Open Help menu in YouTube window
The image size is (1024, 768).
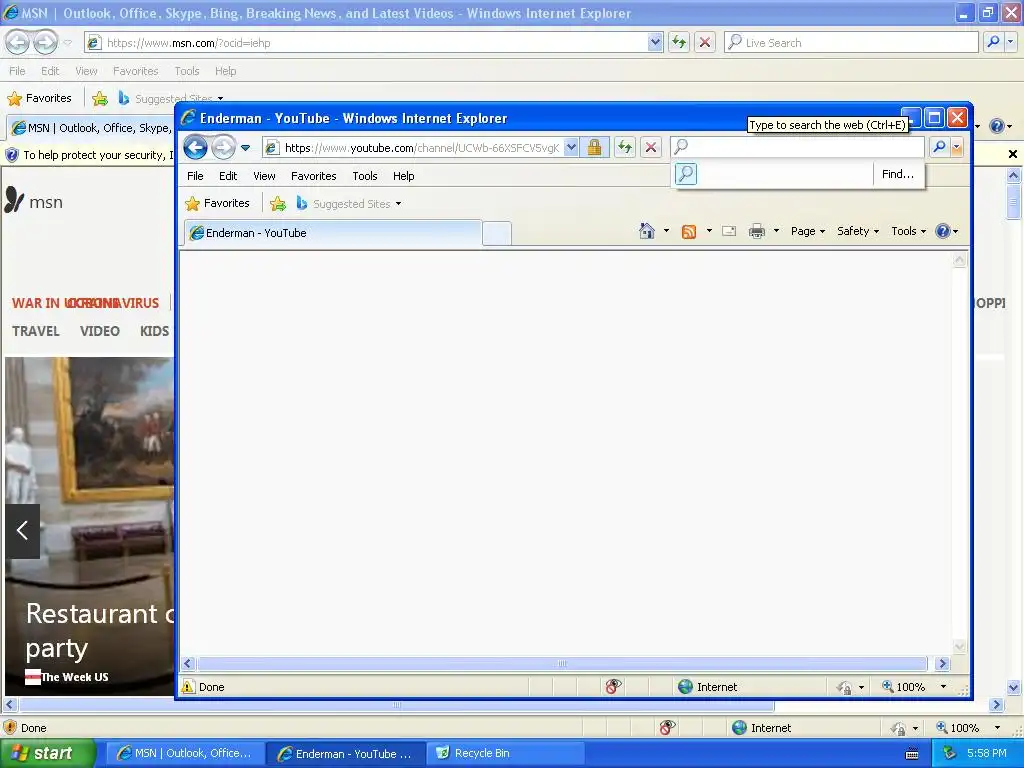click(x=404, y=176)
